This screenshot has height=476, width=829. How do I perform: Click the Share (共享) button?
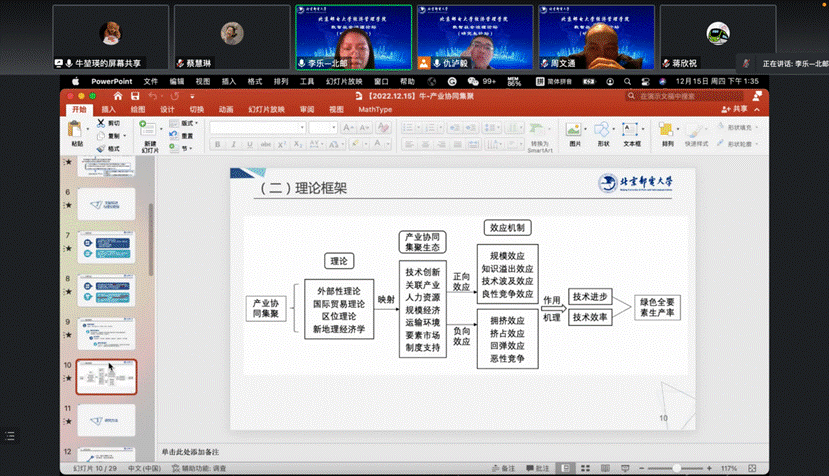coord(735,109)
